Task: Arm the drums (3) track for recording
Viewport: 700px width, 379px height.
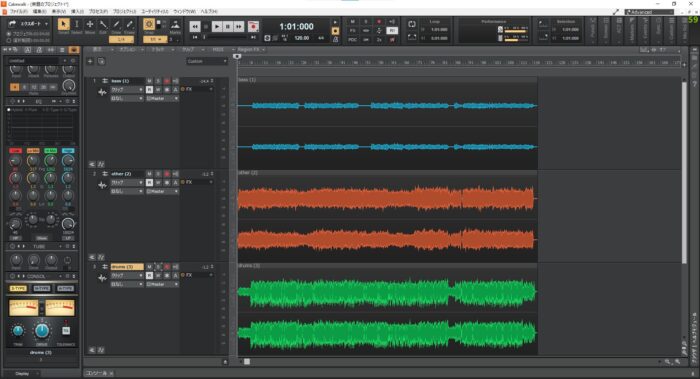Action: click(x=167, y=267)
